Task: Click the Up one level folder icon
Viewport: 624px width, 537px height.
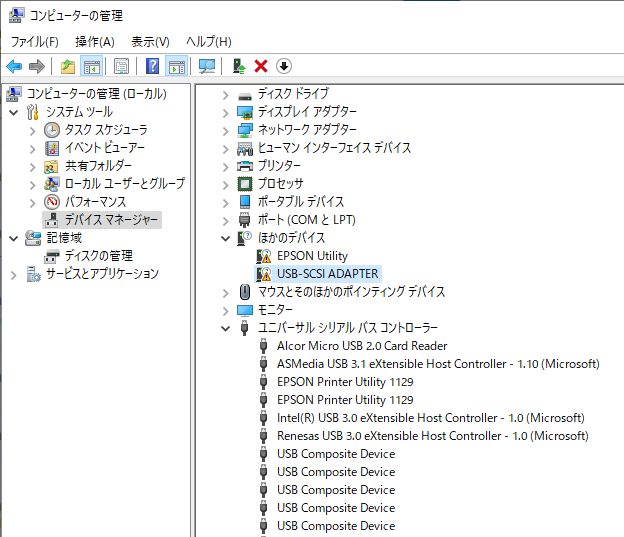Action: click(x=67, y=66)
